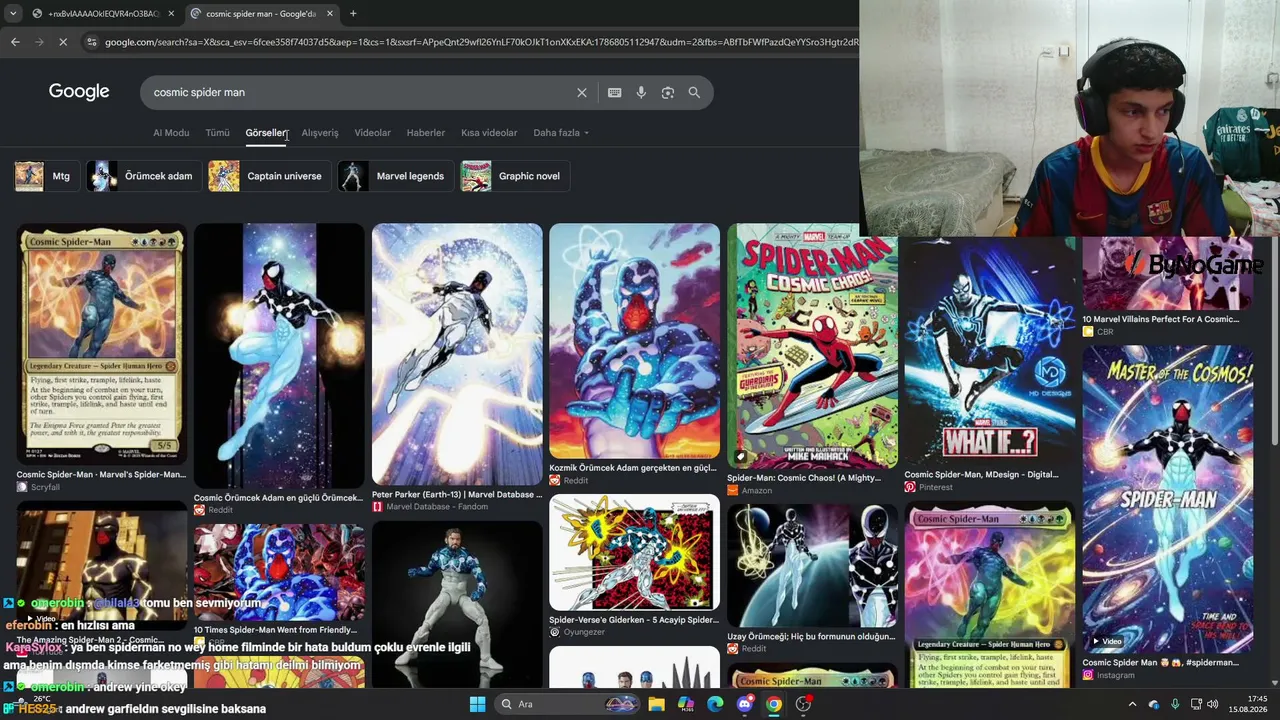The height and width of the screenshot is (720, 1280).
Task: Open the 10 Marvel Villains CBR link
Action: pos(1160,320)
